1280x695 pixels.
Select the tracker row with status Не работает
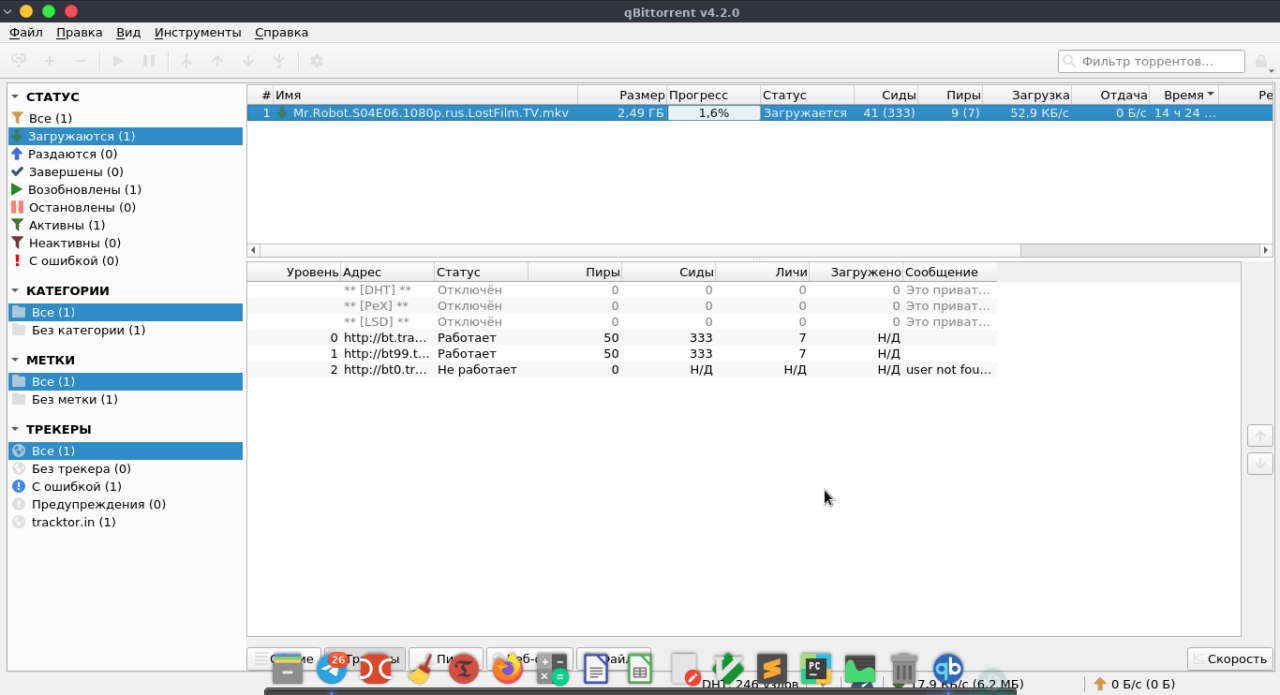click(x=622, y=370)
